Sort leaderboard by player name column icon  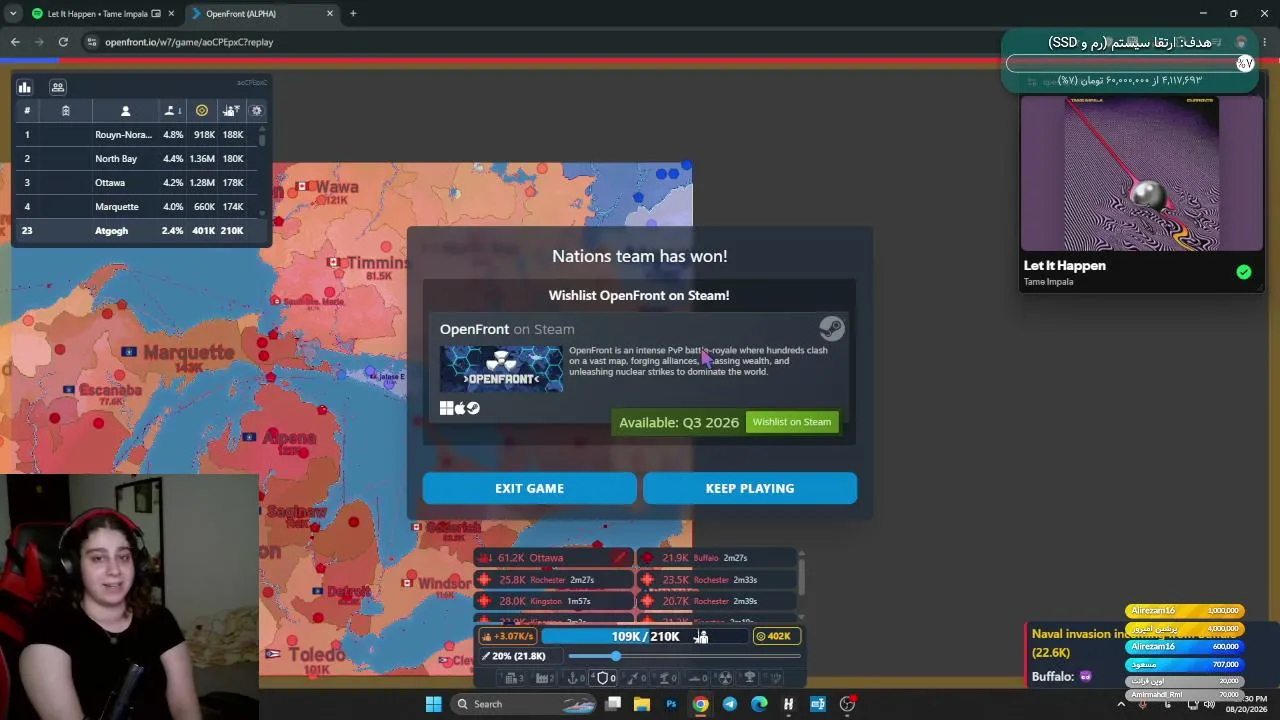[x=125, y=111]
